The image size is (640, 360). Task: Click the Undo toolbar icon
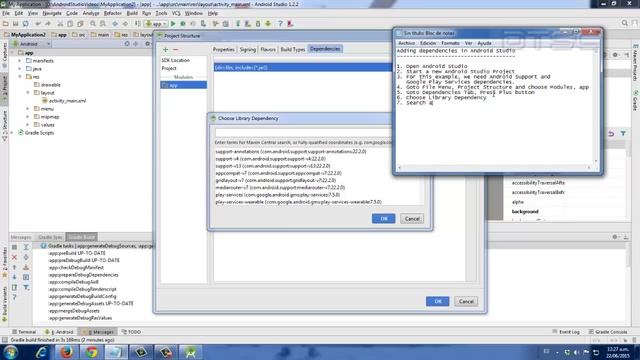(38, 24)
